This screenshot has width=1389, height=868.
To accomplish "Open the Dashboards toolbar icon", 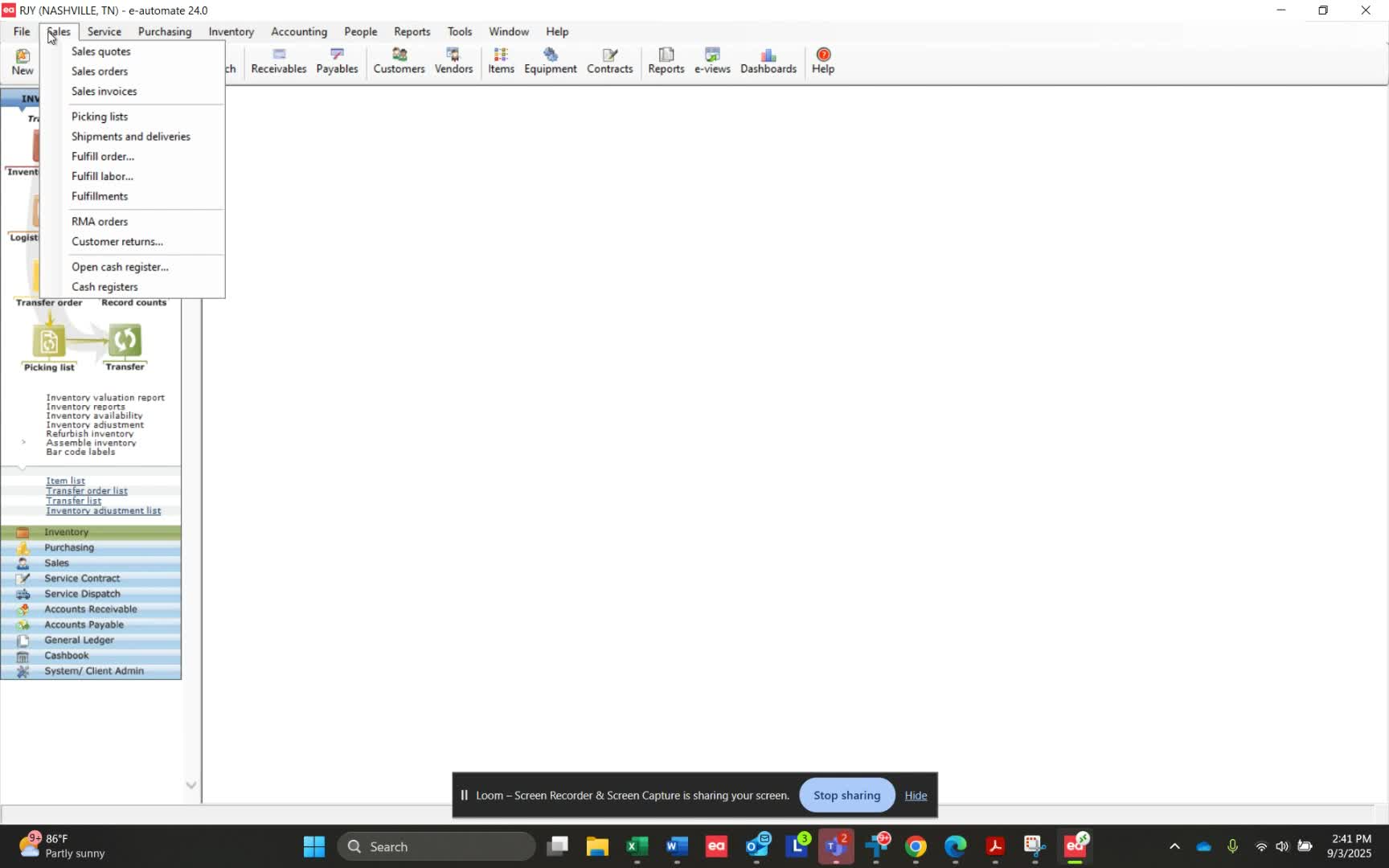I will [x=768, y=61].
